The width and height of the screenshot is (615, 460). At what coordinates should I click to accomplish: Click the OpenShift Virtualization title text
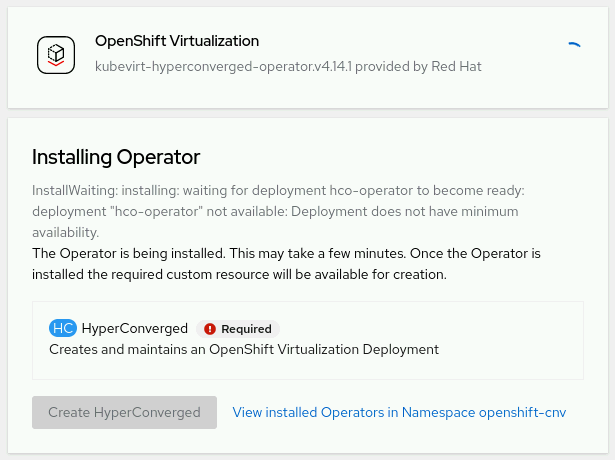[176, 41]
